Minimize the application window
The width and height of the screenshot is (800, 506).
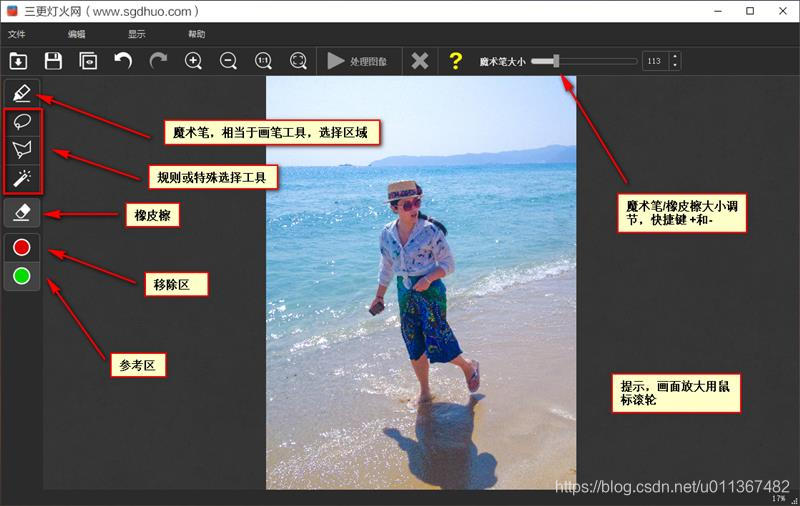pyautogui.click(x=718, y=11)
